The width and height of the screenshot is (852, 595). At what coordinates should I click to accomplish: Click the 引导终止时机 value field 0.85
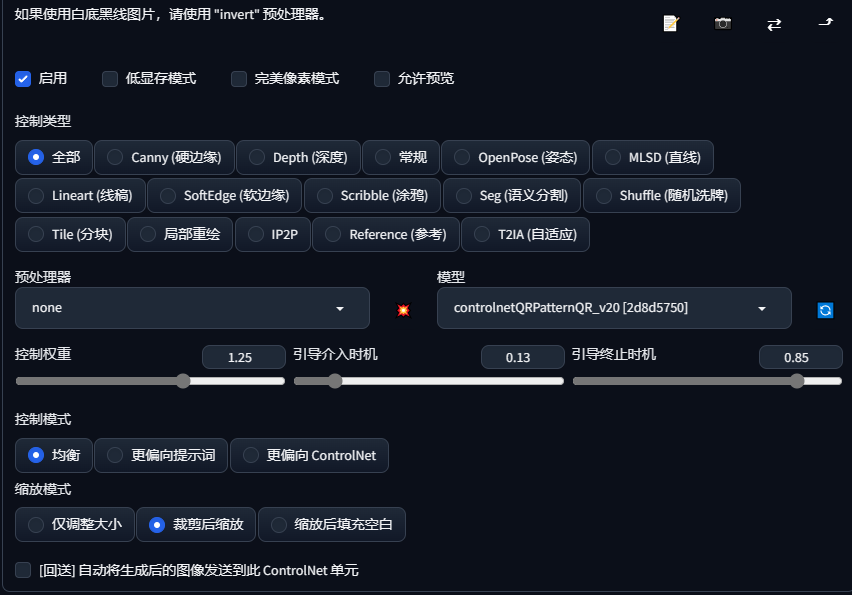tap(799, 357)
